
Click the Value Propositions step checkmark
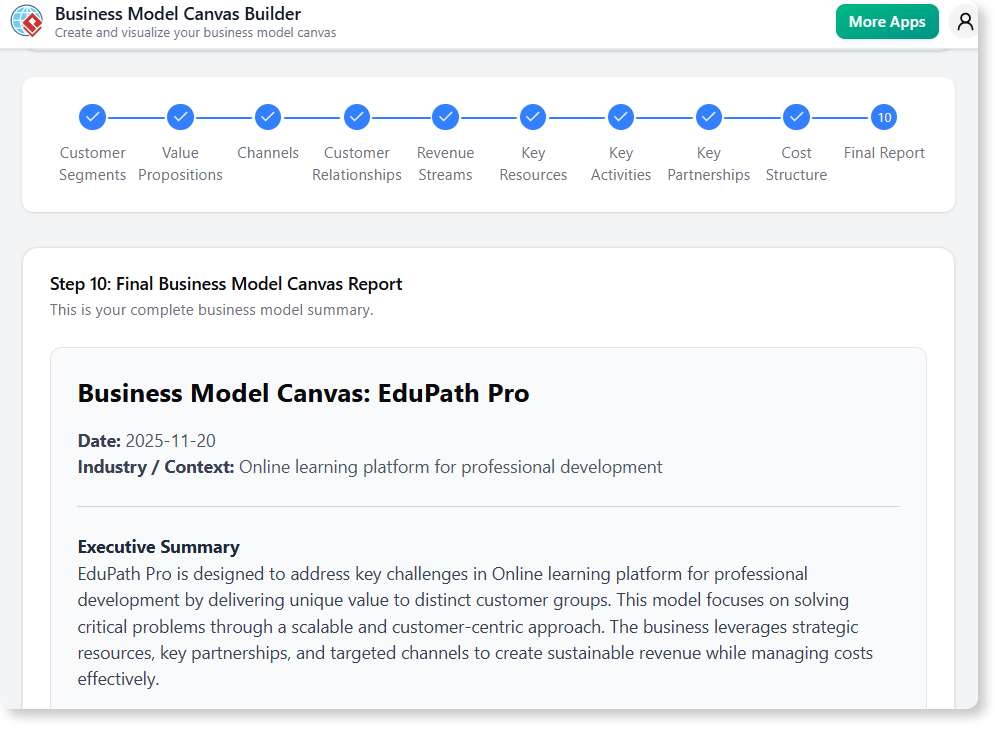(180, 117)
